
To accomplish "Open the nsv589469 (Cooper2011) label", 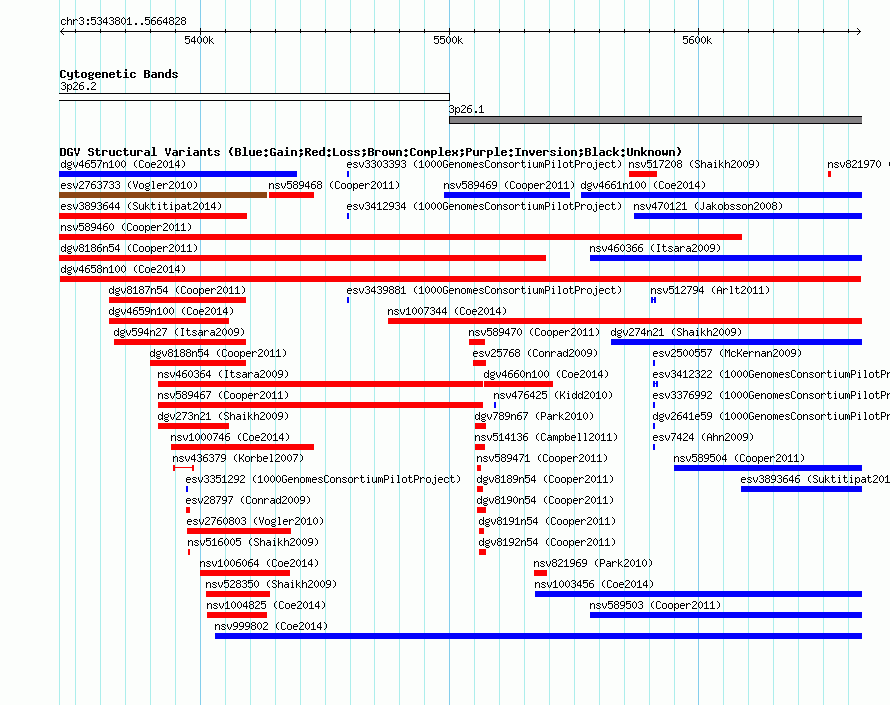I will (509, 186).
